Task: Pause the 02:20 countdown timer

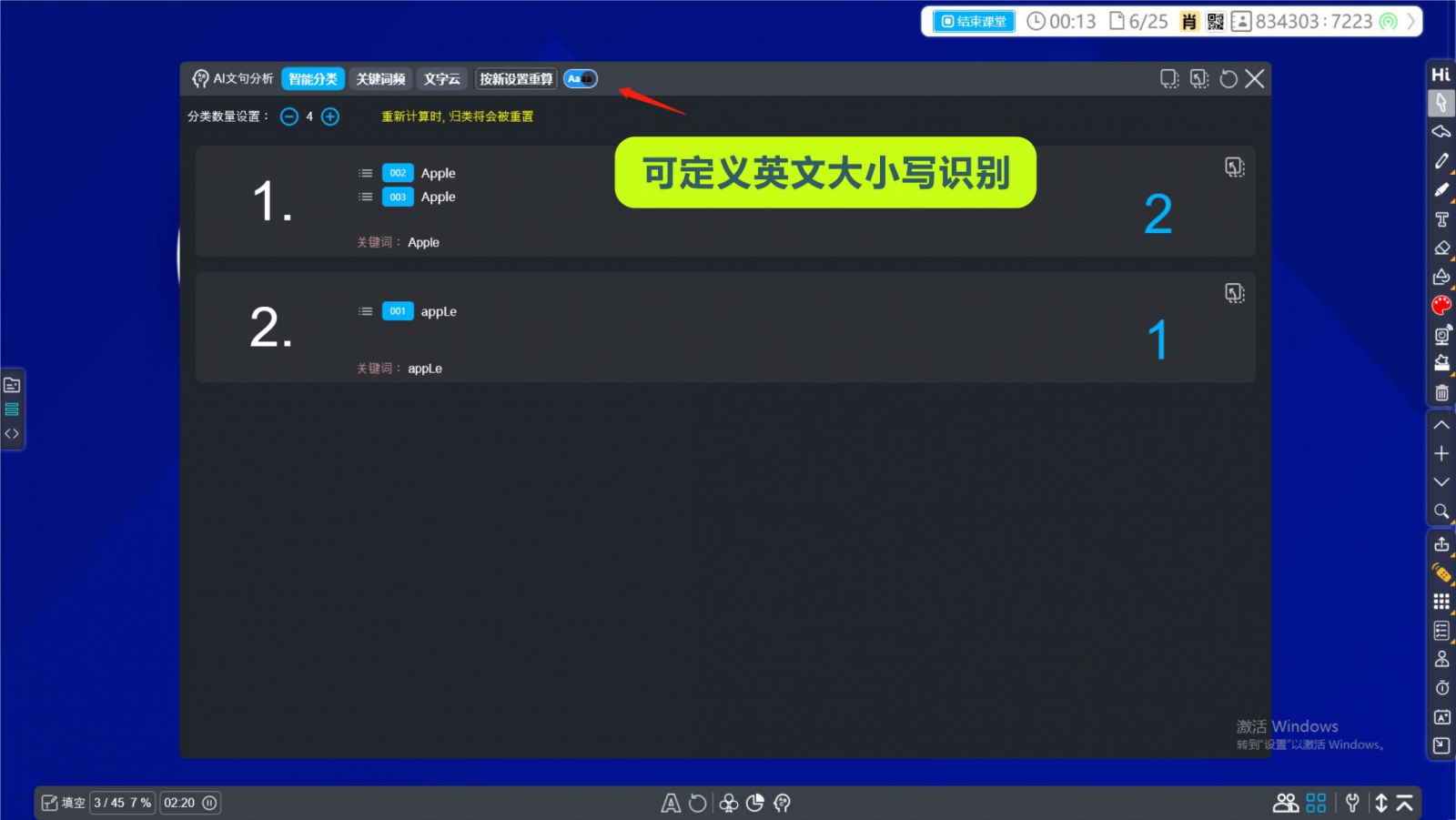Action: point(209,803)
